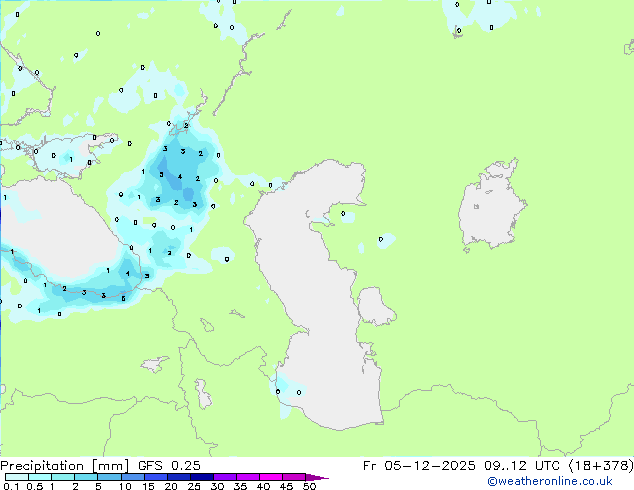The image size is (634, 490).
Task: Click the 10–15 mm legend color swatch
Action: coord(133,477)
